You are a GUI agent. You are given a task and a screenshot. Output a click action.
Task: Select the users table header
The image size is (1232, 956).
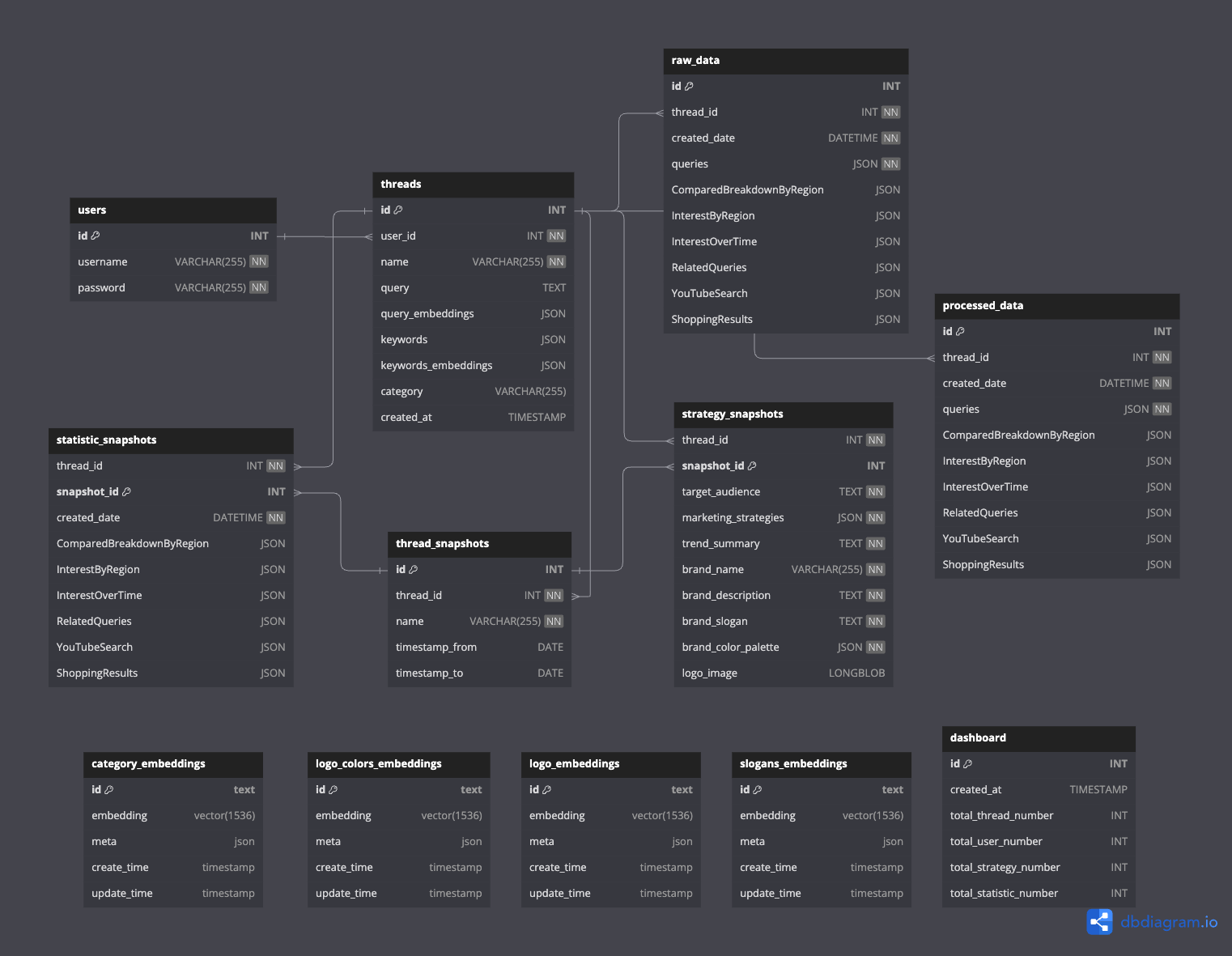pos(173,210)
